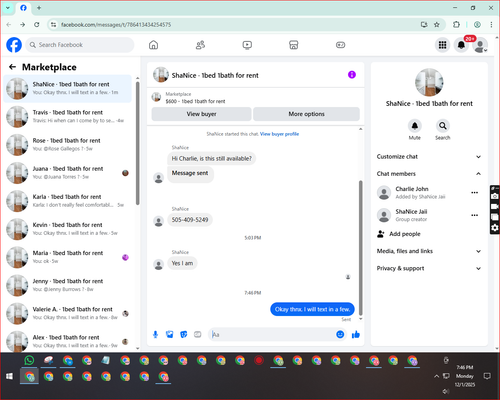
Task: Open the Windows notification center icon
Action: (x=487, y=376)
